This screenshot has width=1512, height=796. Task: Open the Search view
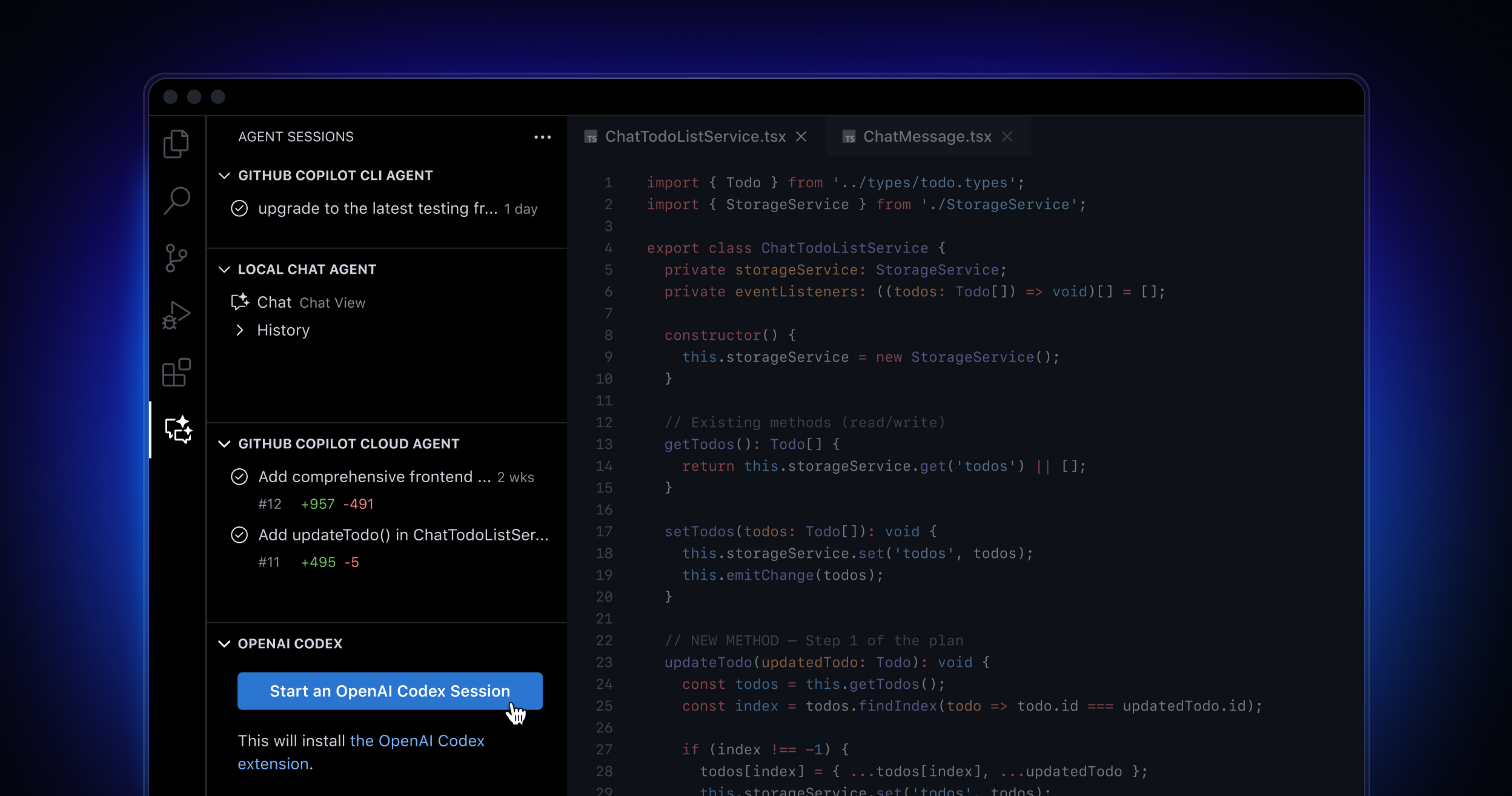[176, 200]
